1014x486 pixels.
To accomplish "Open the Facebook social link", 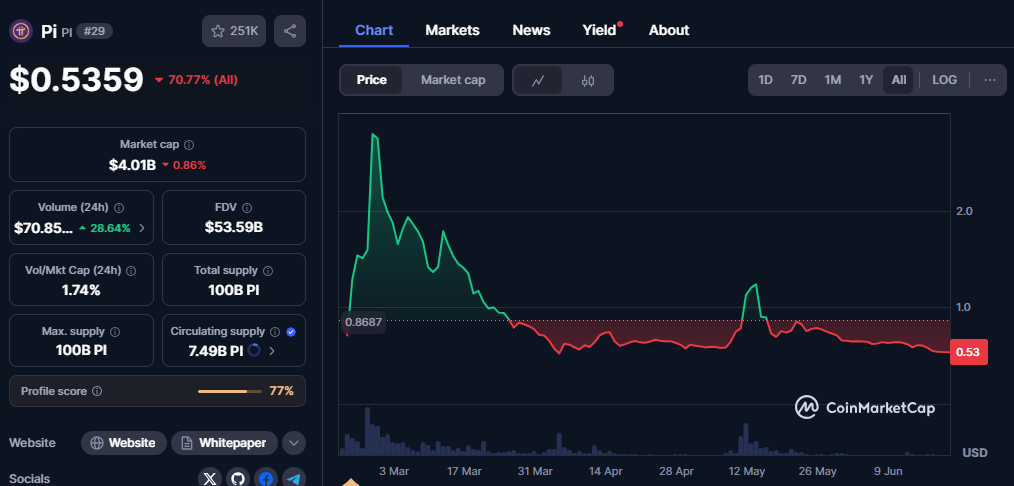I will coord(266,479).
